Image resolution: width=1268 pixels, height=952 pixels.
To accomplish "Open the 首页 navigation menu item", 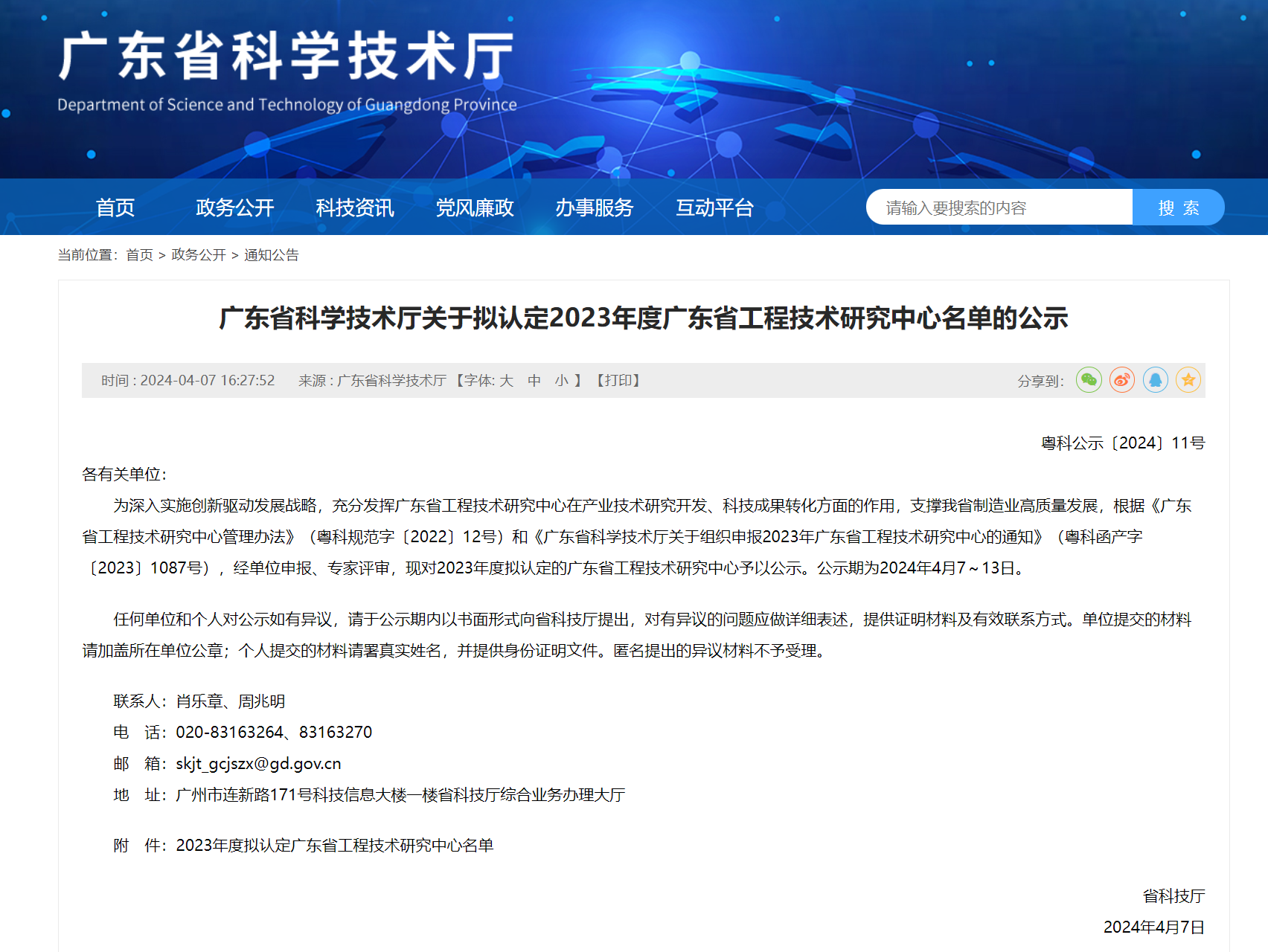I will (116, 208).
